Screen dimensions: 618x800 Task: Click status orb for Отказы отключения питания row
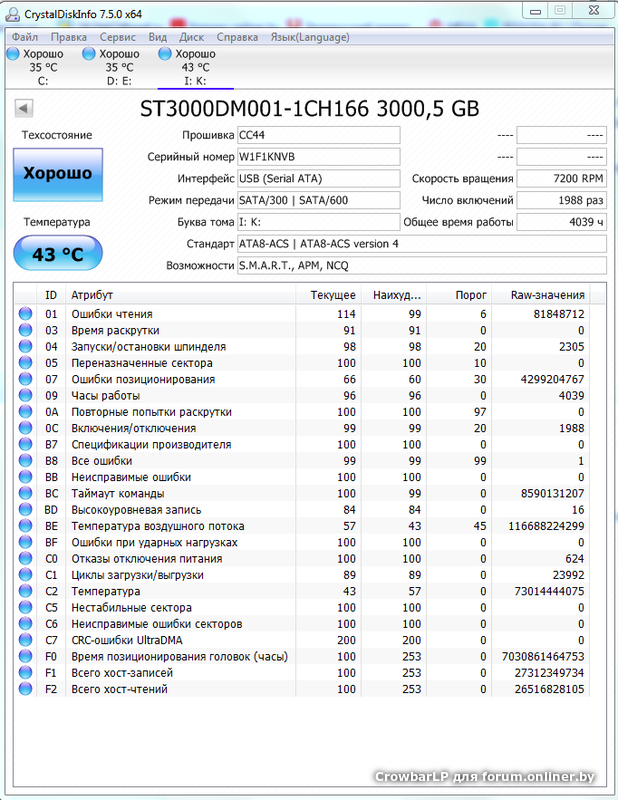pos(26,559)
